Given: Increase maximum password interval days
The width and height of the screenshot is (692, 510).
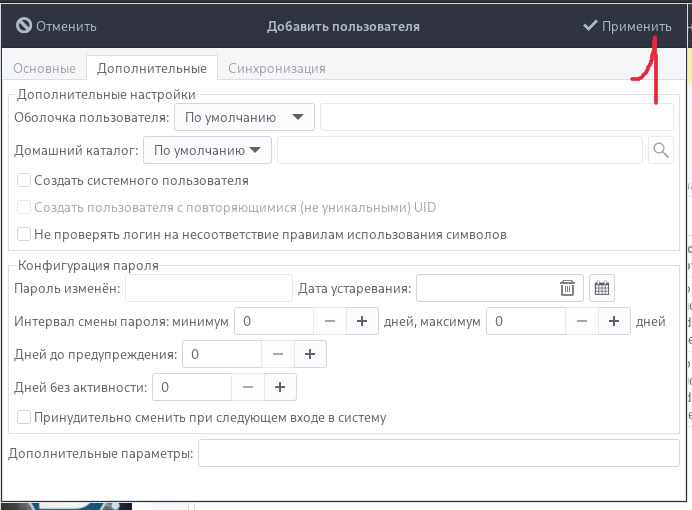Looking at the screenshot, I should 614,322.
